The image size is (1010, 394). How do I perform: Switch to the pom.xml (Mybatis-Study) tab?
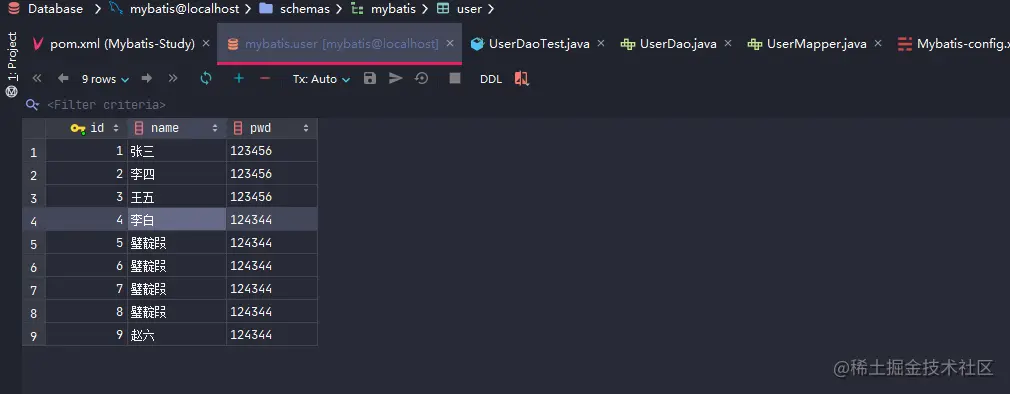click(x=122, y=44)
